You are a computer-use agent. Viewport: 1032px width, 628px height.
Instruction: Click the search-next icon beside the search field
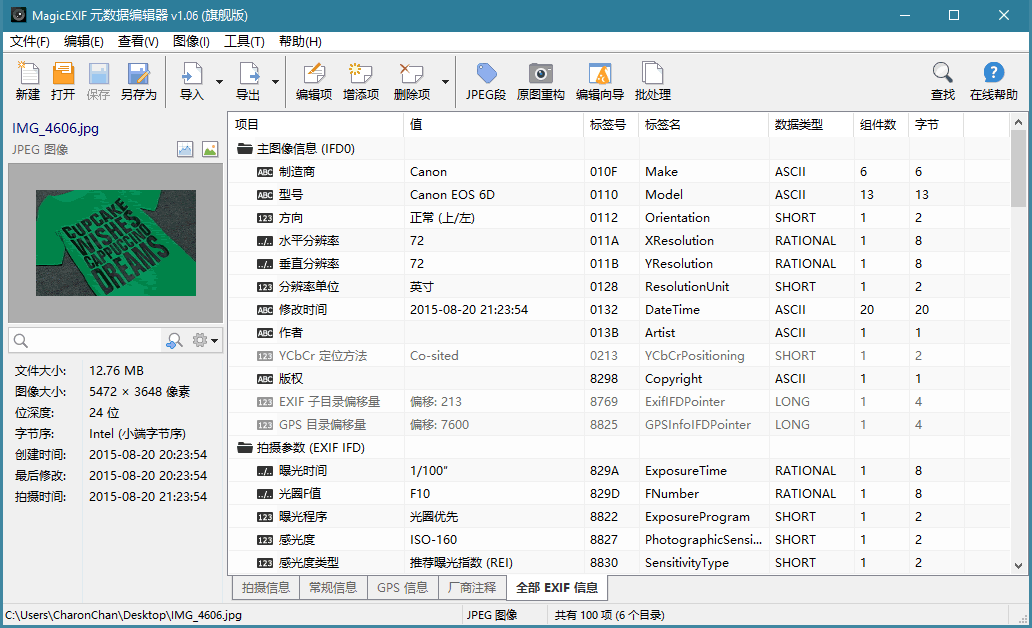[x=174, y=340]
